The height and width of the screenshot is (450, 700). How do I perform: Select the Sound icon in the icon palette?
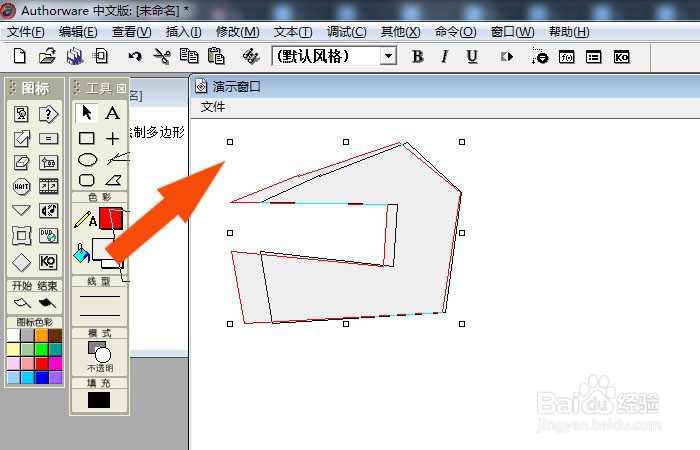coord(48,210)
